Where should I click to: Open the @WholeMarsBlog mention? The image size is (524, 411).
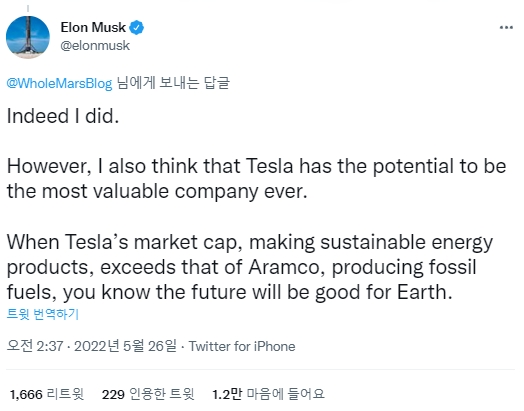click(59, 83)
